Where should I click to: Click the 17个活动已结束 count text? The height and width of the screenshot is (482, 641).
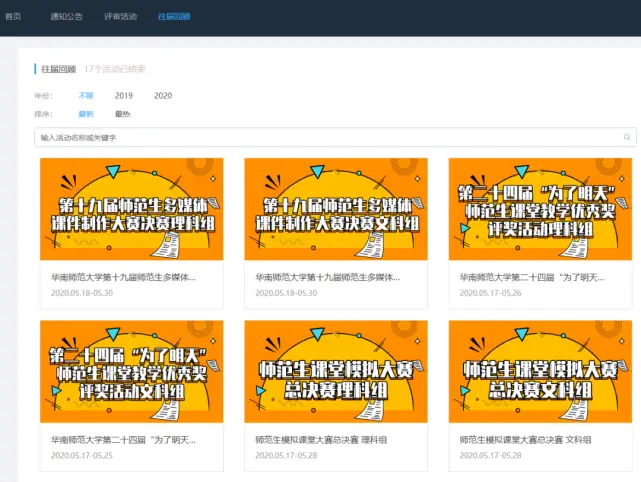pos(115,69)
